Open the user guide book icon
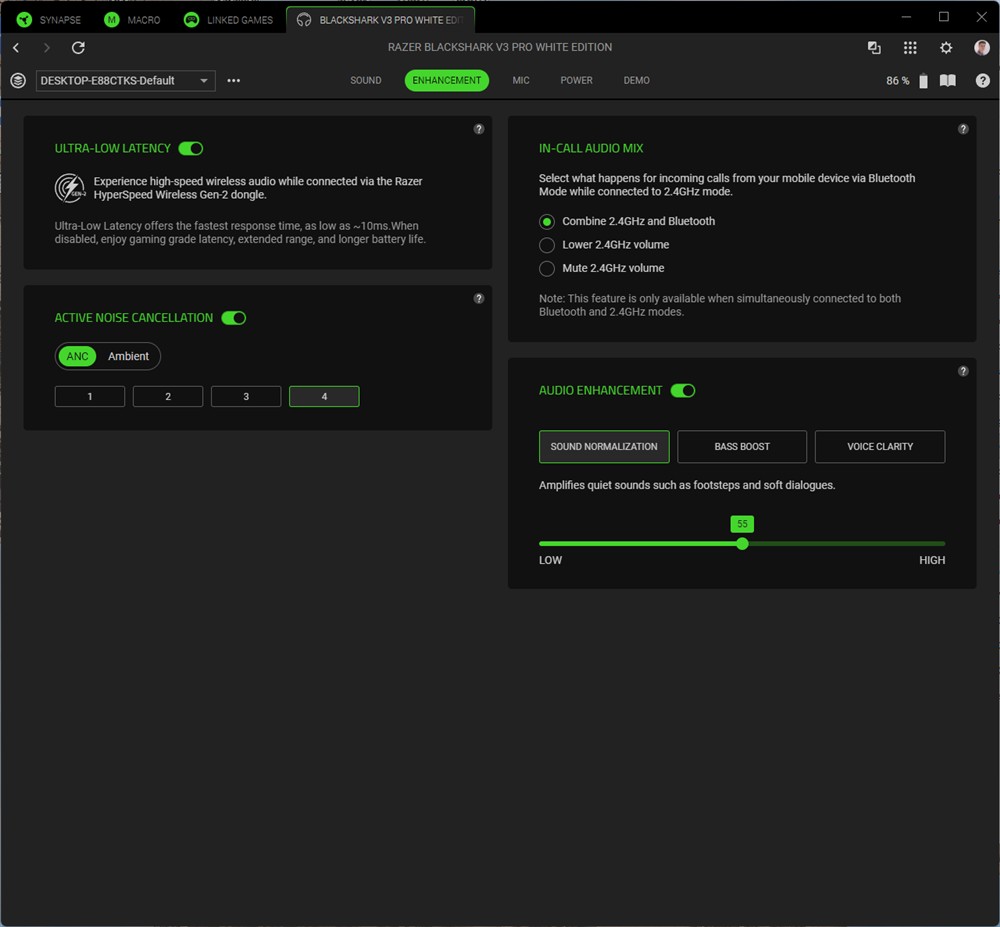This screenshot has height=927, width=1000. click(948, 81)
